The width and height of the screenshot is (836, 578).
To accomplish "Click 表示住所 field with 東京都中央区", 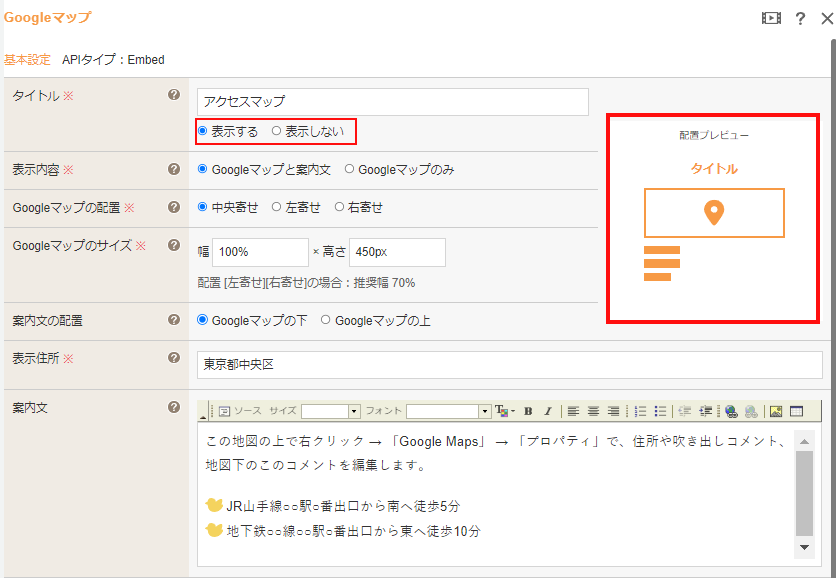I will tap(510, 365).
